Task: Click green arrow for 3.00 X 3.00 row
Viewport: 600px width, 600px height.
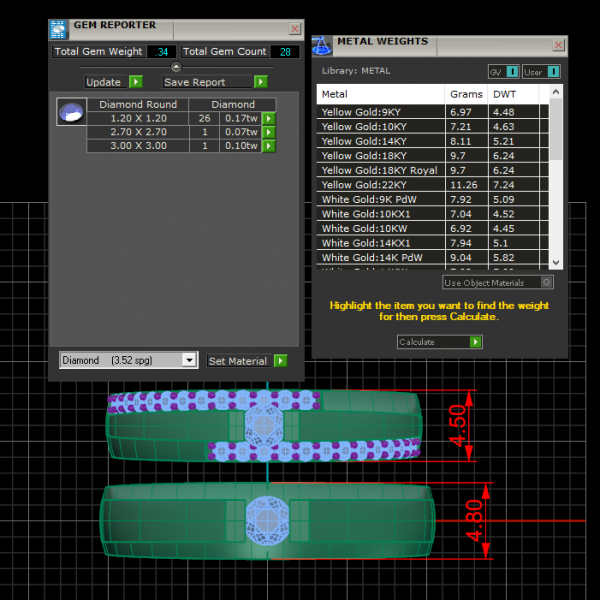Action: tap(268, 146)
